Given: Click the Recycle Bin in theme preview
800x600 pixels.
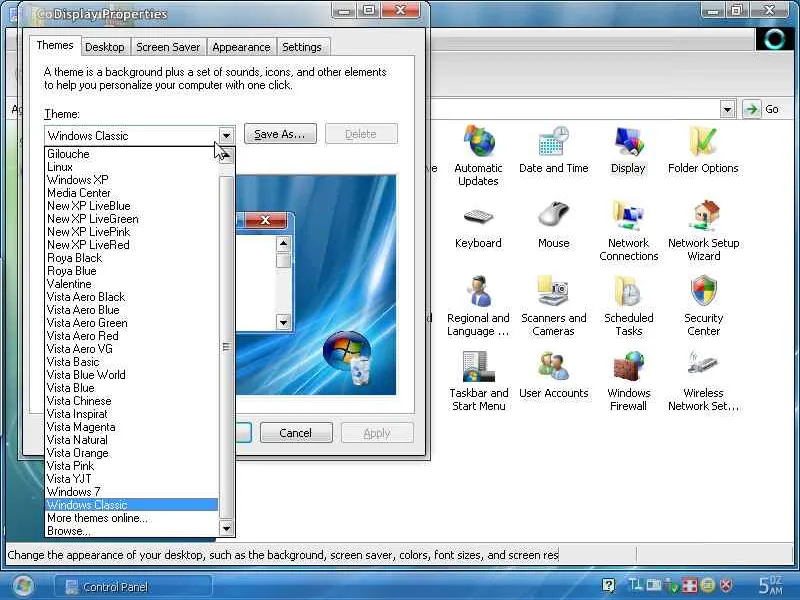Looking at the screenshot, I should 360,370.
